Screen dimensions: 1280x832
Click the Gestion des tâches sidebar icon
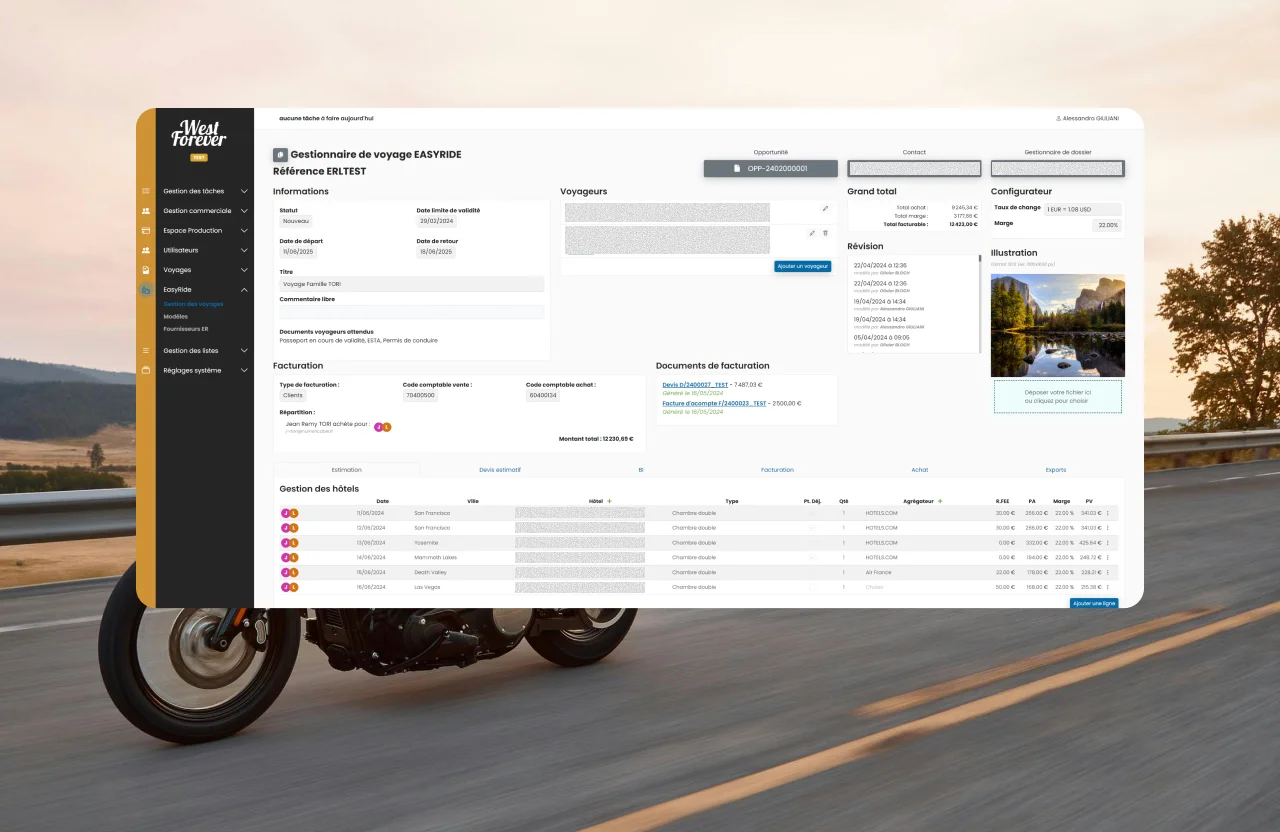point(146,191)
